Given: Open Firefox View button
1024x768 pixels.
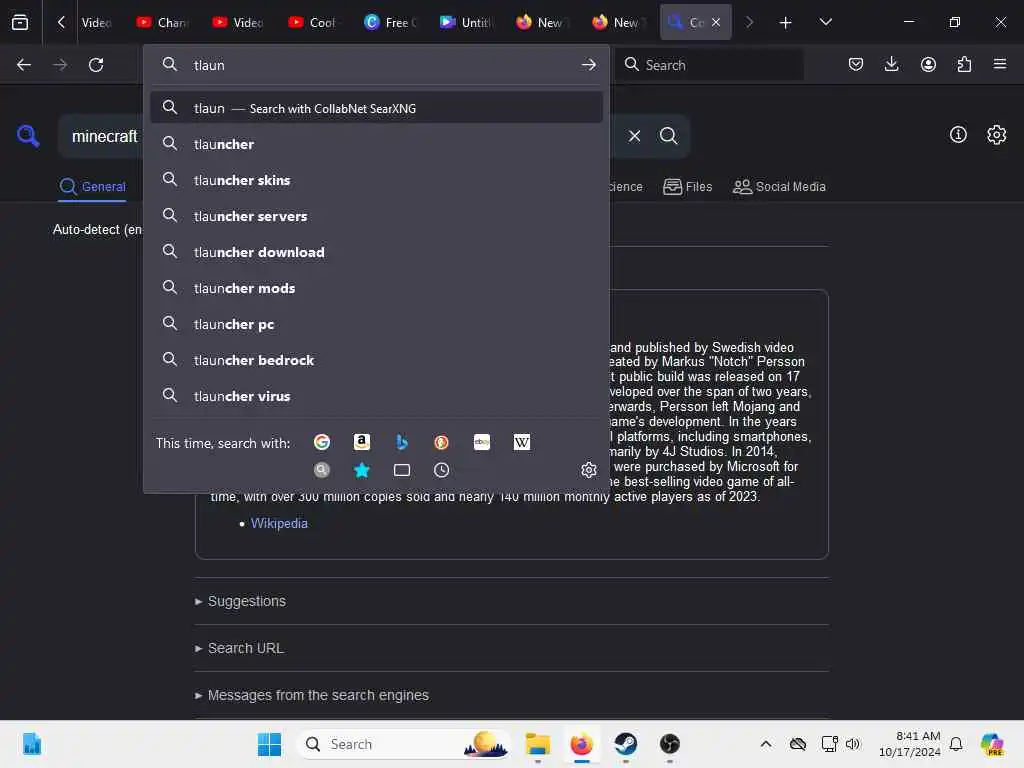Looking at the screenshot, I should click(20, 22).
